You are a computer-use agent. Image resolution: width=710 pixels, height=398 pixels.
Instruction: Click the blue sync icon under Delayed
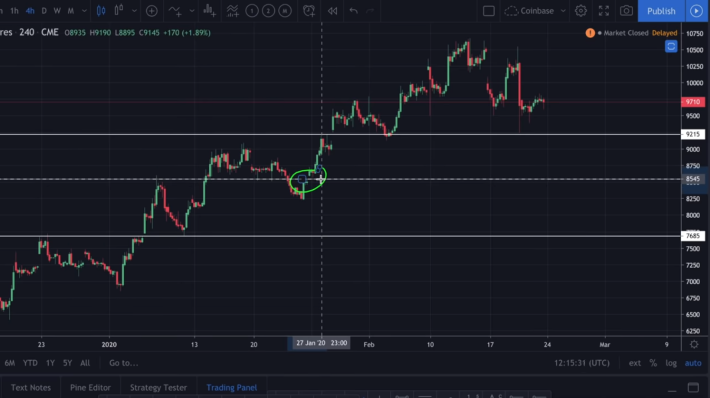pos(671,46)
